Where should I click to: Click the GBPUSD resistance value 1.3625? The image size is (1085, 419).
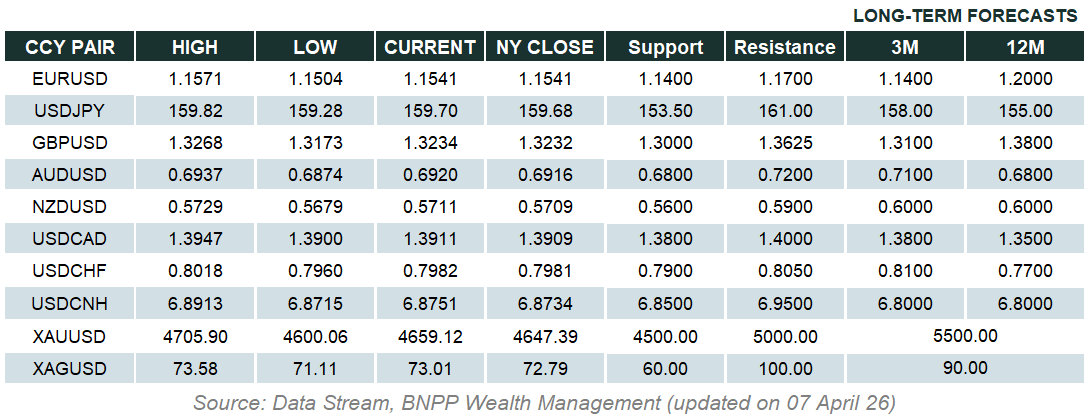[x=784, y=143]
